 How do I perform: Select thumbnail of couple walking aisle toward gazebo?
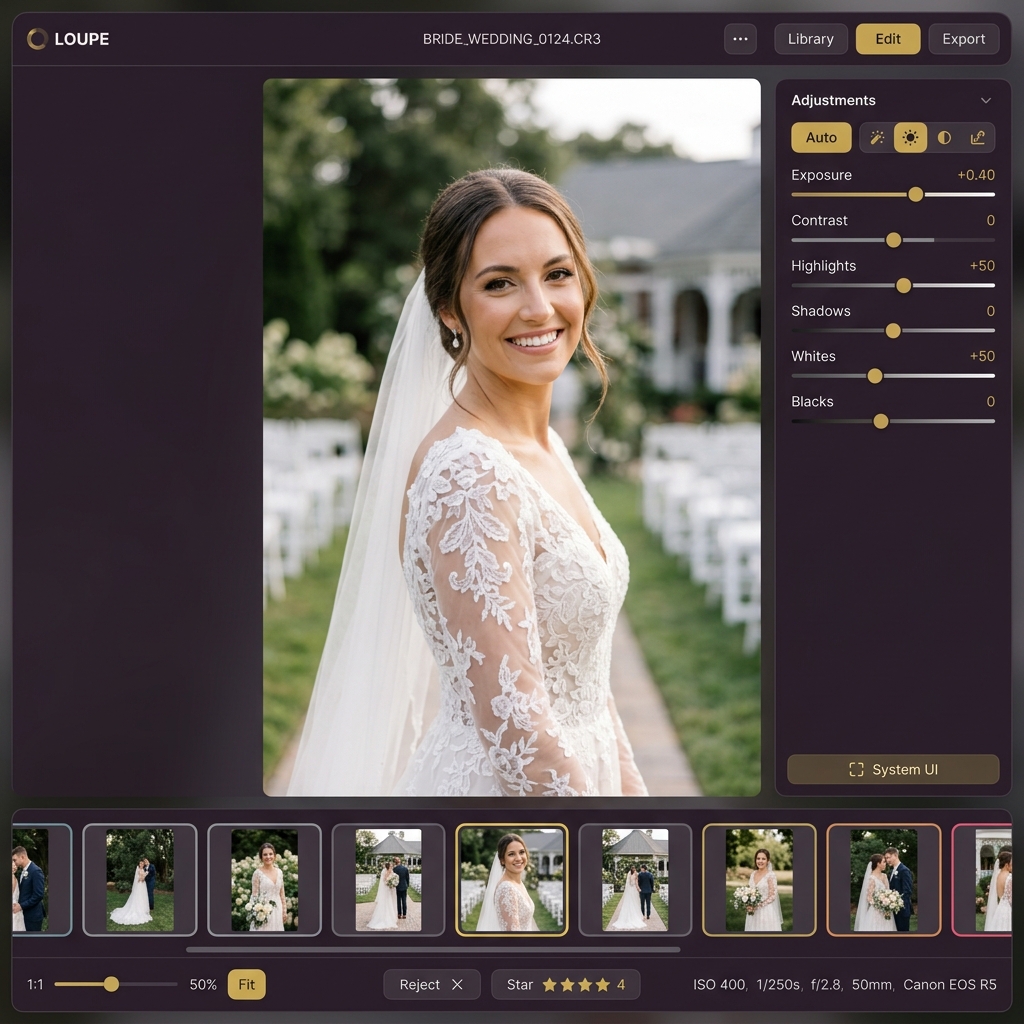click(x=635, y=880)
